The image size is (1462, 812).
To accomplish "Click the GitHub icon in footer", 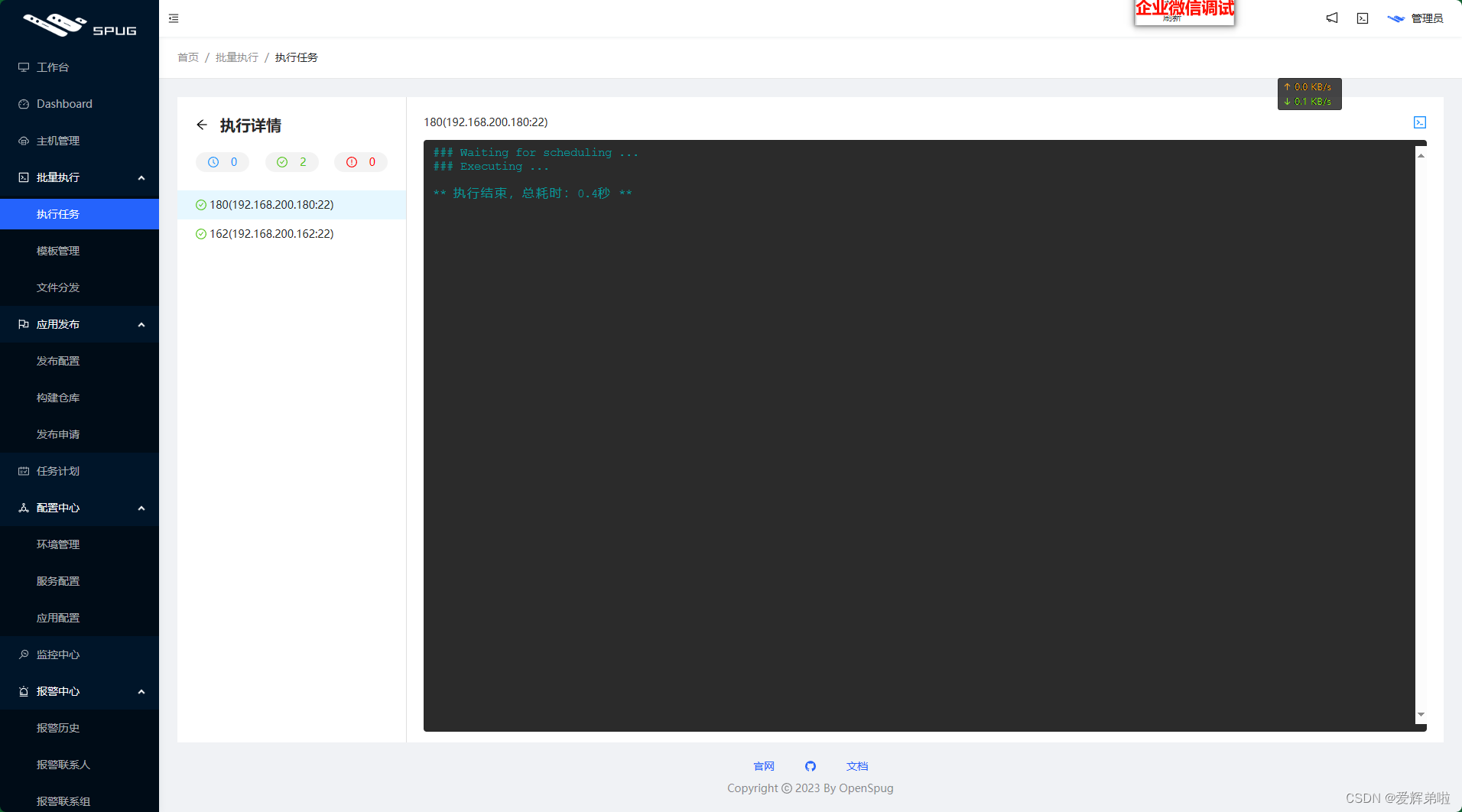I will [x=811, y=766].
